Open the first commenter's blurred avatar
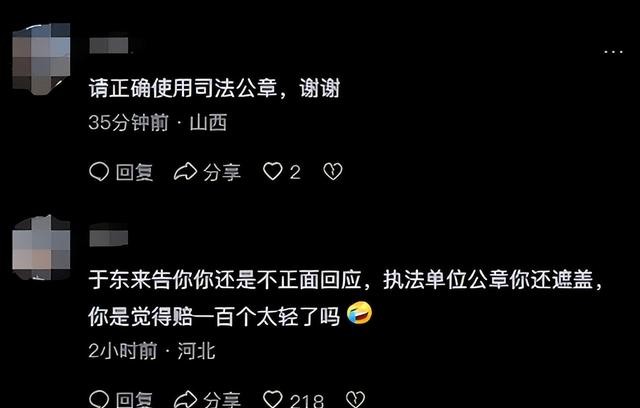Viewport: 640px width, 408px height. tap(41, 59)
